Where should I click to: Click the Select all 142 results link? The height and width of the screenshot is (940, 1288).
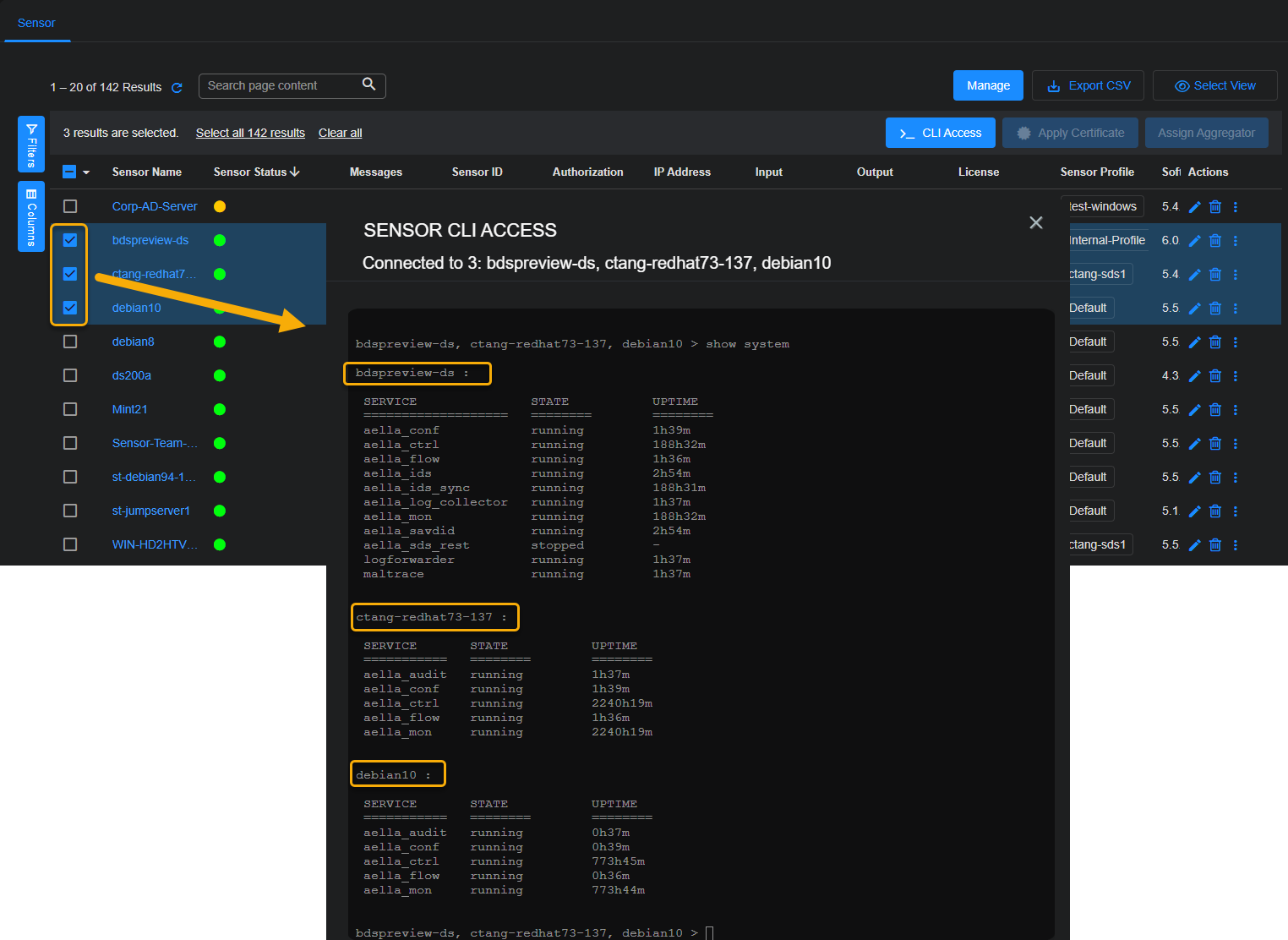pyautogui.click(x=250, y=133)
